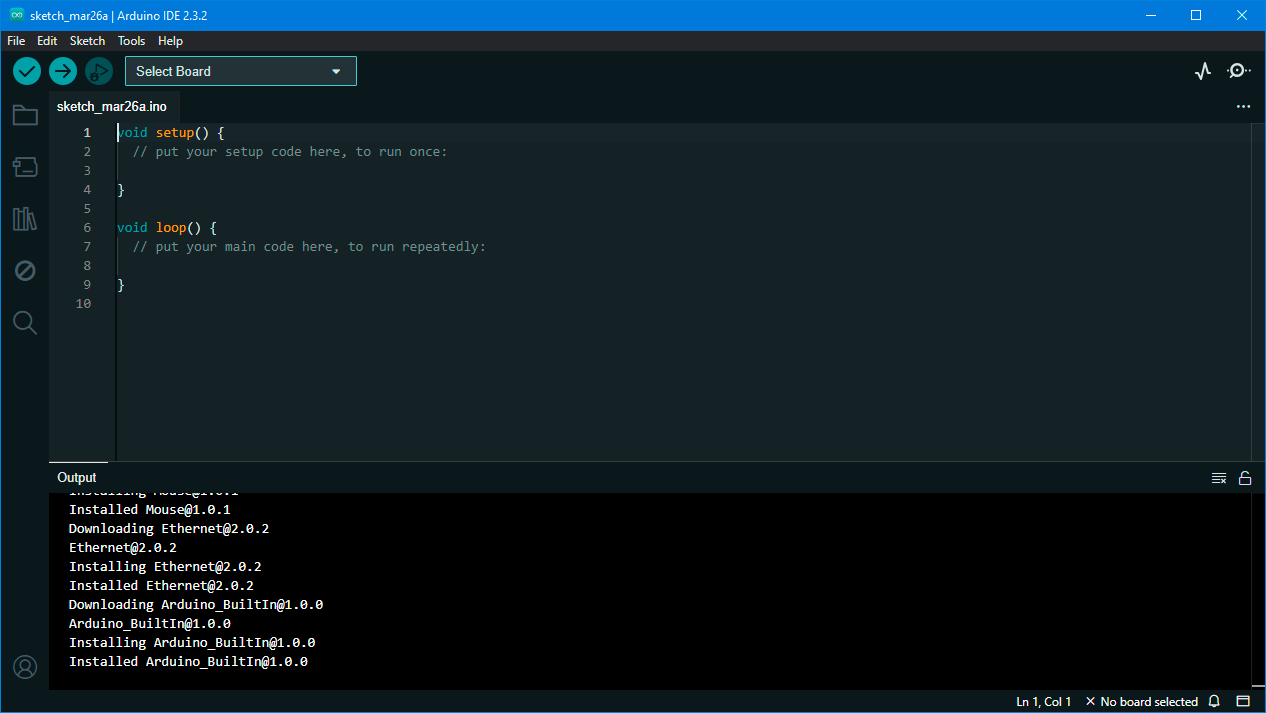Click line number 10 in the gutter
Viewport: 1266px width, 713px height.
click(x=83, y=304)
